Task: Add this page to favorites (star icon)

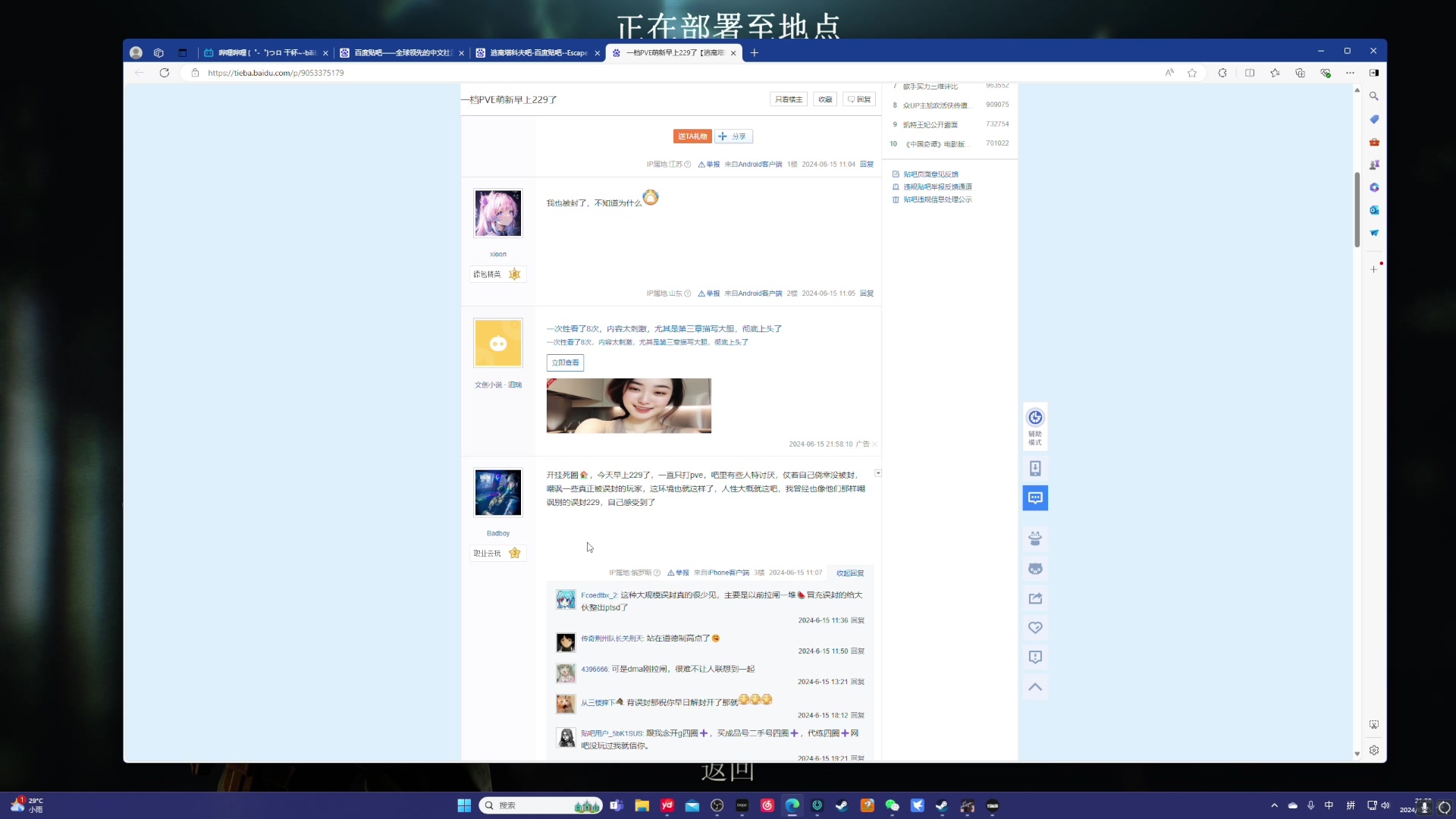Action: pyautogui.click(x=1192, y=73)
